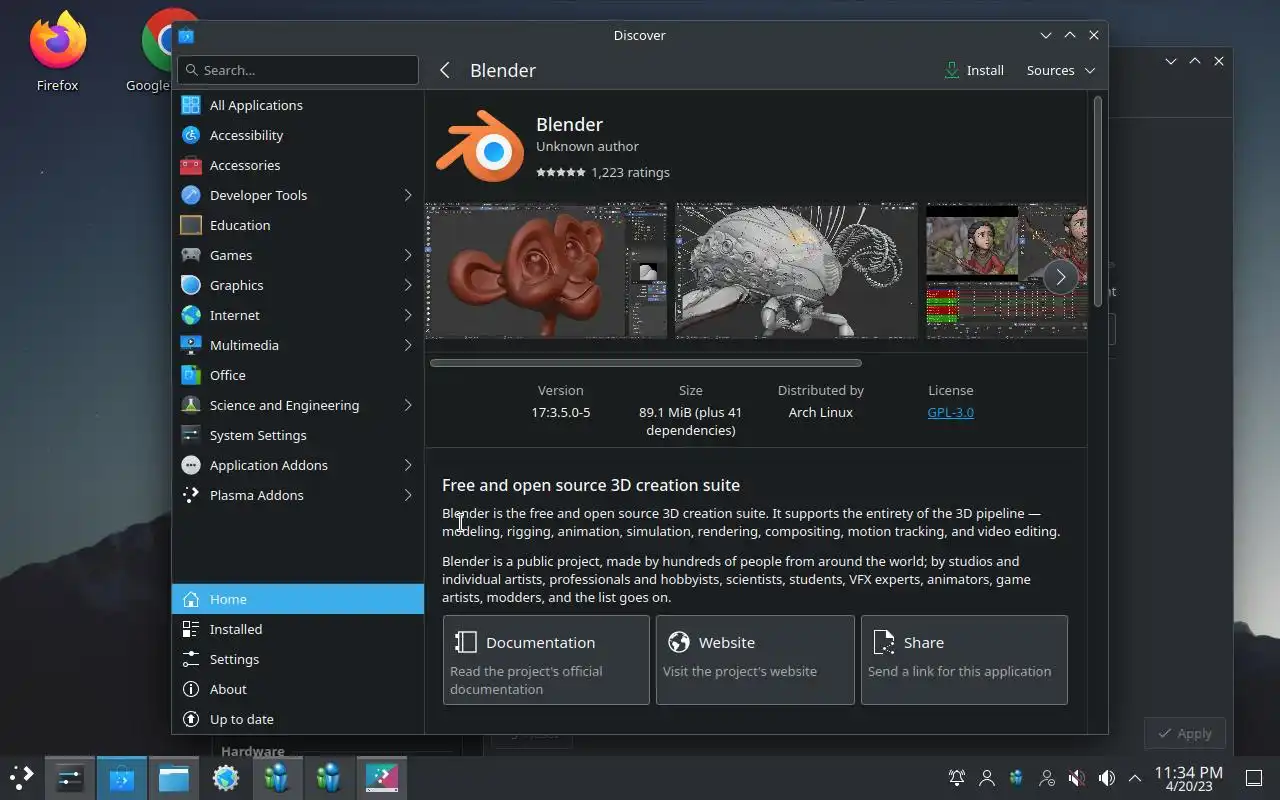Open the Sources dropdown
The width and height of the screenshot is (1280, 800).
[1060, 70]
